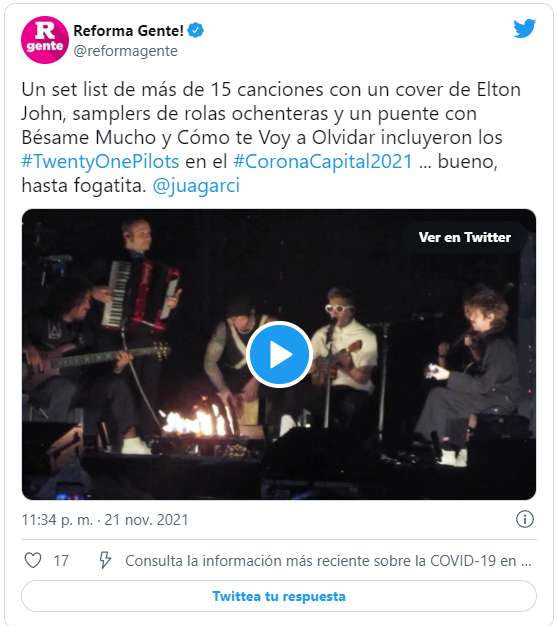Open the Reforma Gente! account name
This screenshot has height=626, width=557.
click(128, 30)
